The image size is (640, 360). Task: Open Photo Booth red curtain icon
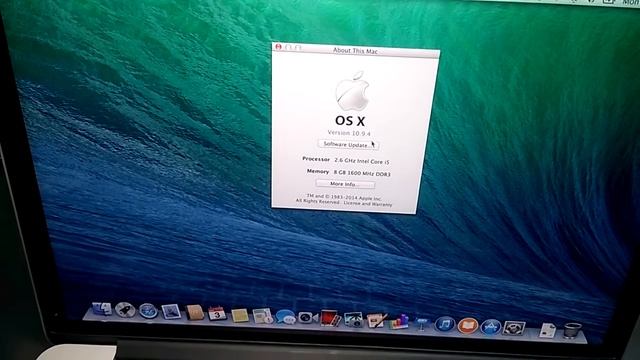(330, 318)
